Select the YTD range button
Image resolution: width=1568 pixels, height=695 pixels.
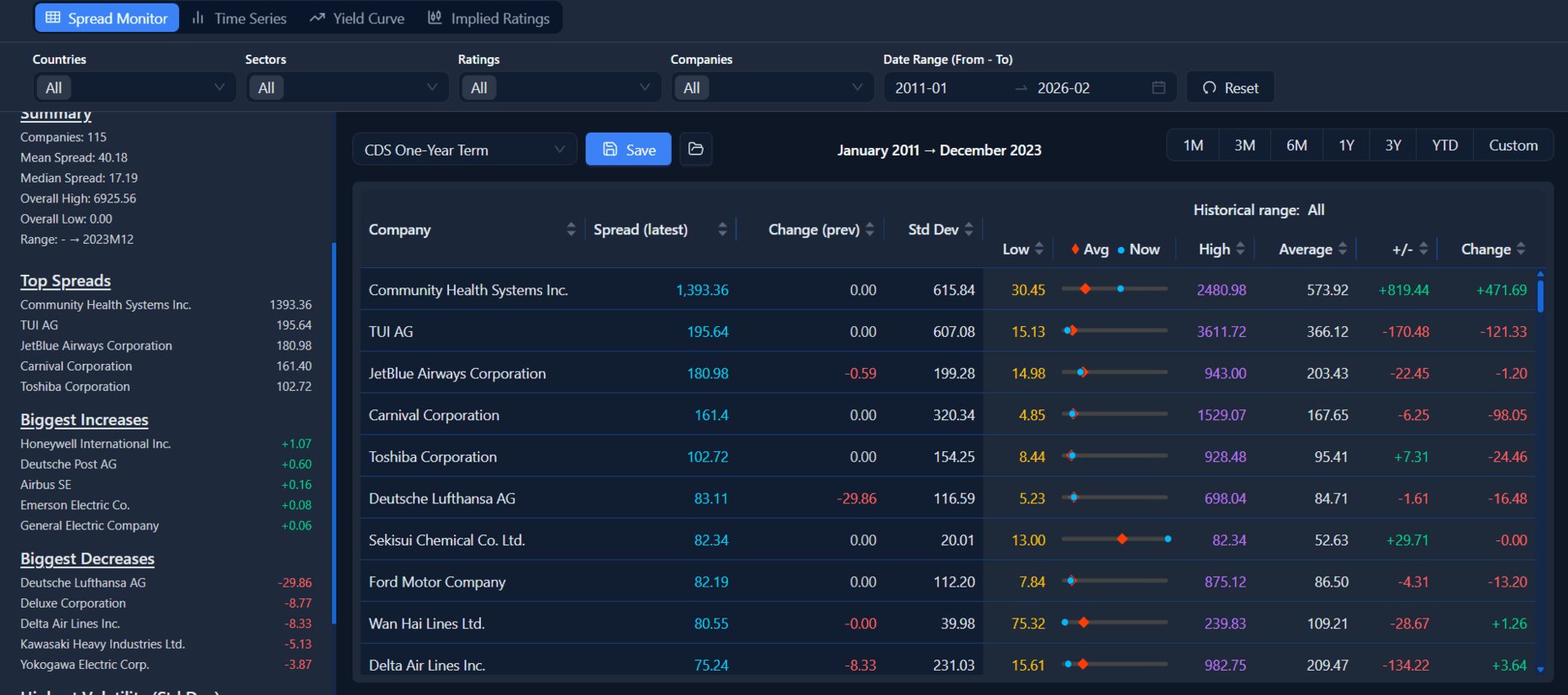pos(1444,145)
